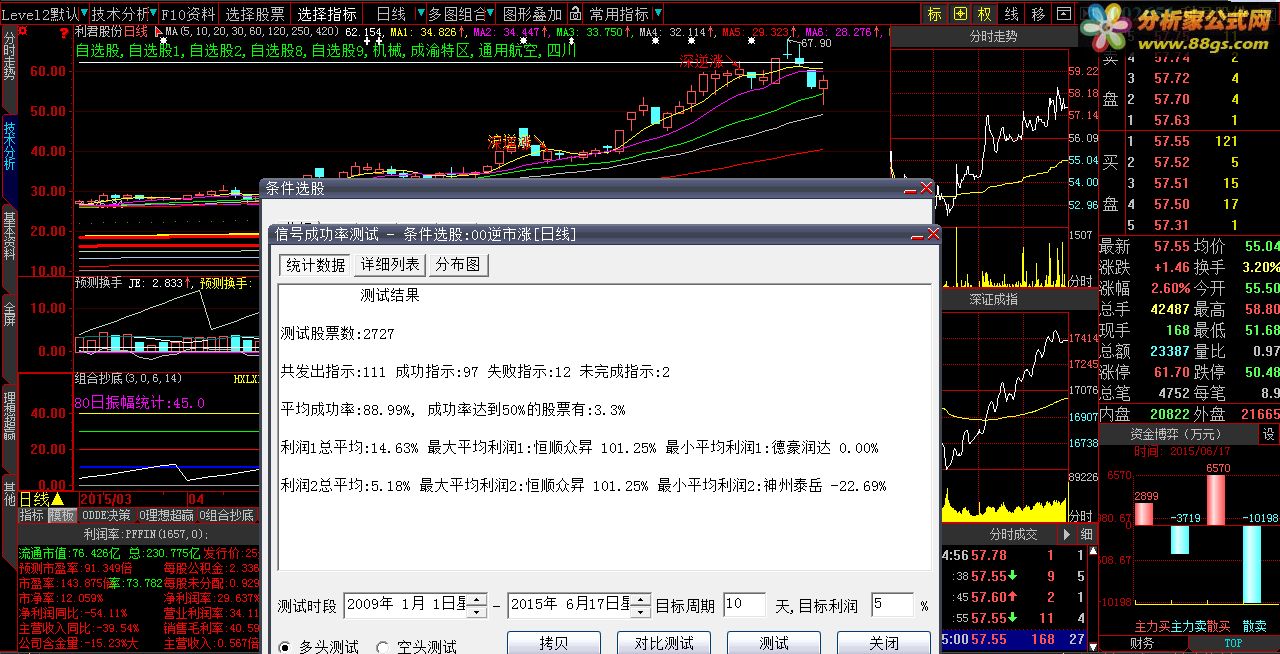This screenshot has width=1280, height=654.
Task: Click the 测试股票数:2727 result line
Action: [x=337, y=333]
